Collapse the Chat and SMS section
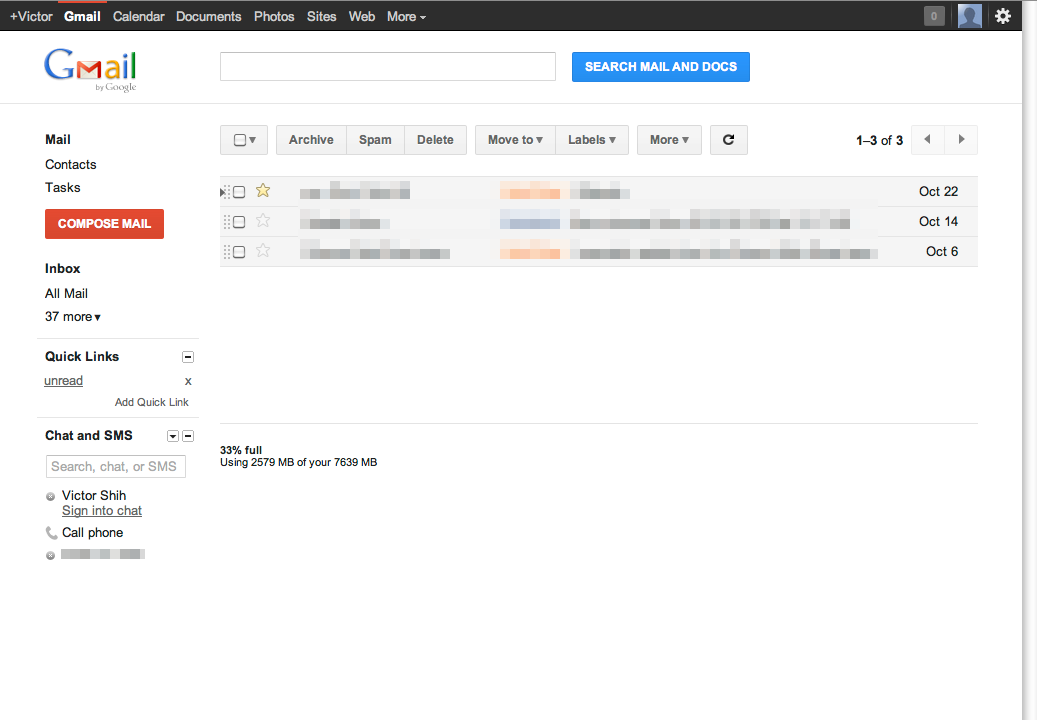1037x720 pixels. 188,436
